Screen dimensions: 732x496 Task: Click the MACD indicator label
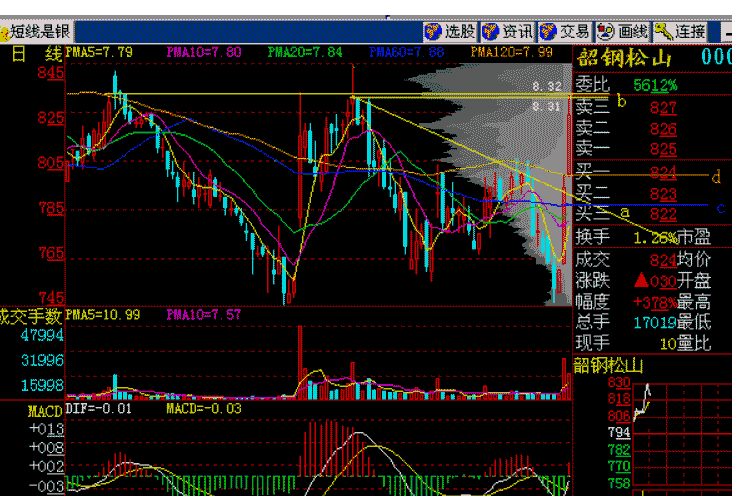coord(45,411)
